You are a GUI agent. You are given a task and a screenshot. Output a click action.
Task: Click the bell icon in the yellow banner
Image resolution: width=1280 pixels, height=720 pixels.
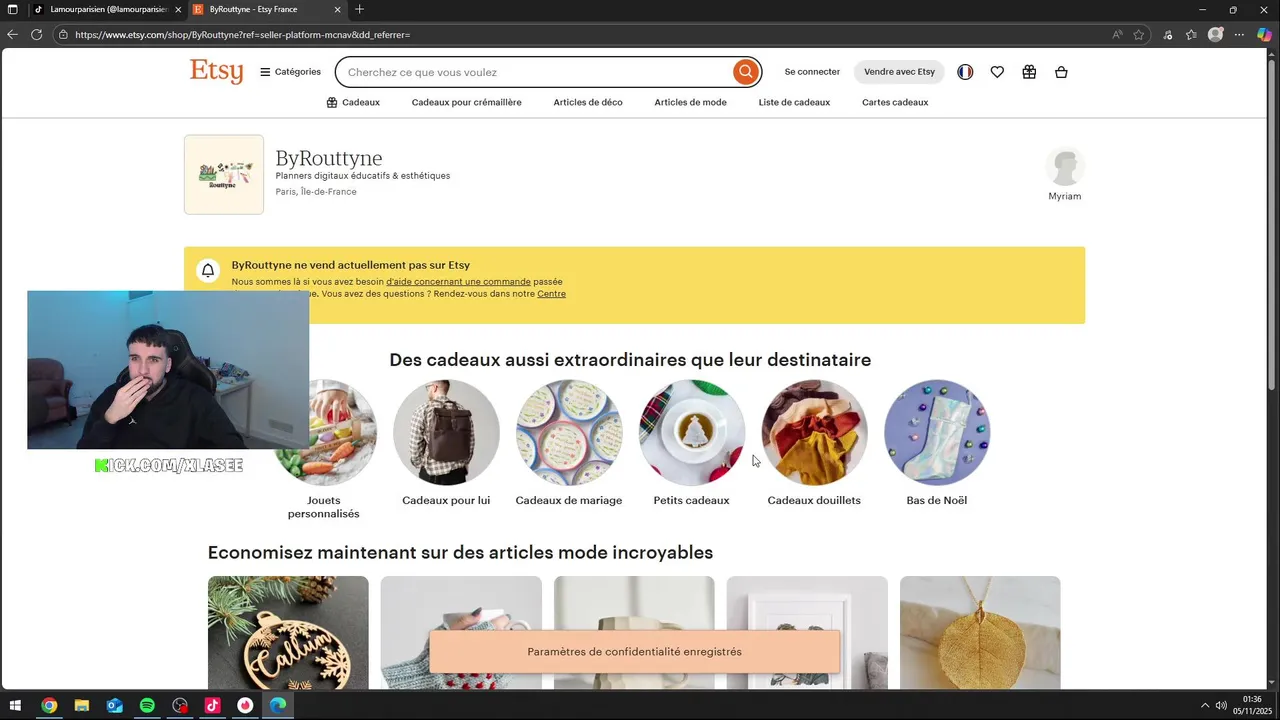[208, 270]
